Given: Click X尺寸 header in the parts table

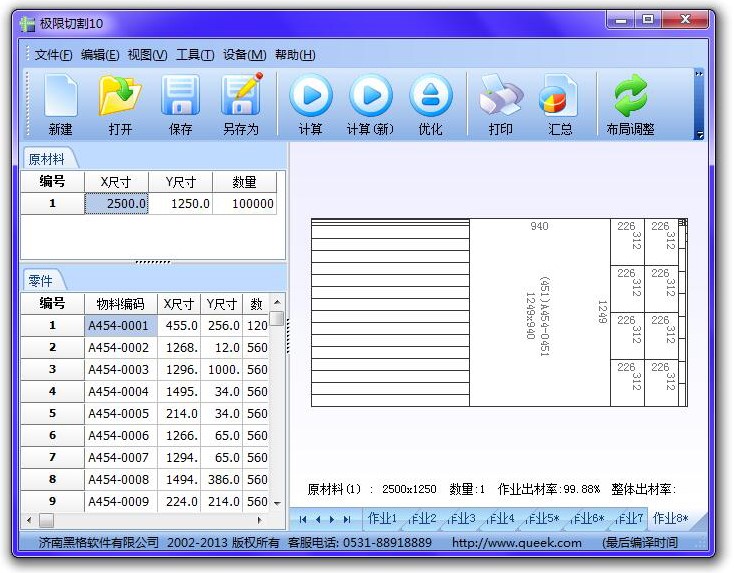Looking at the screenshot, I should click(179, 304).
